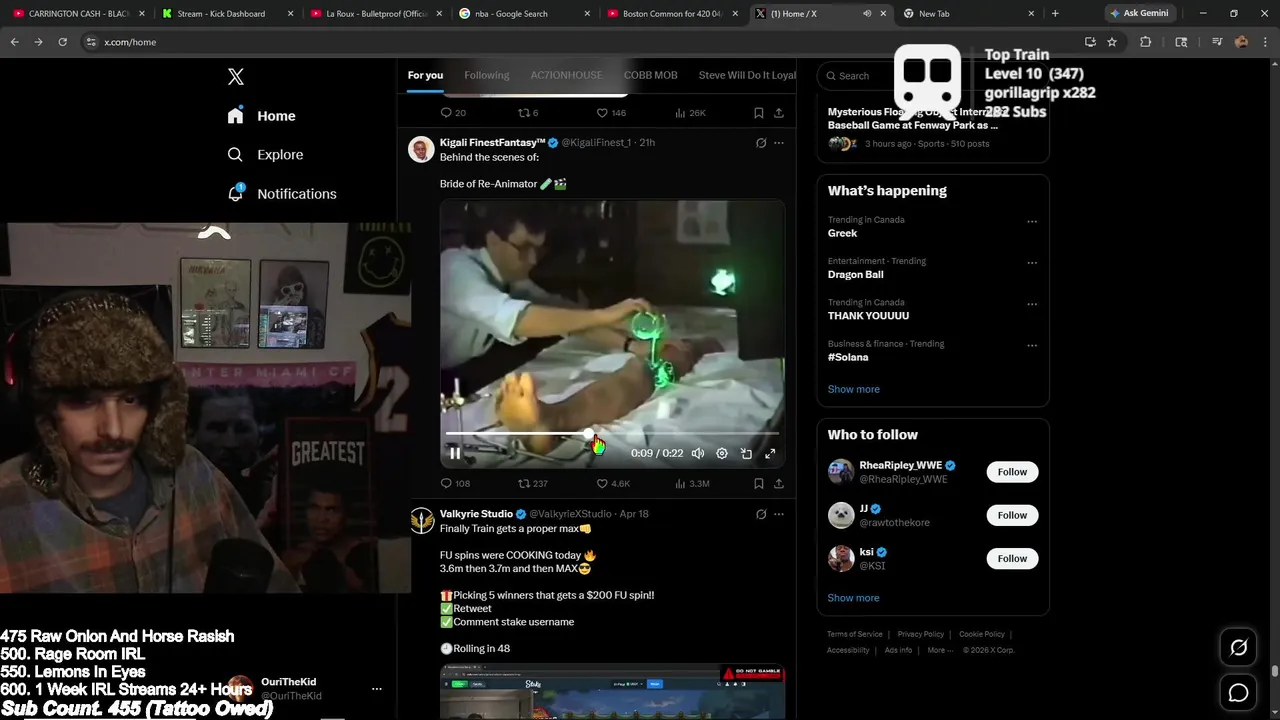Image resolution: width=1280 pixels, height=720 pixels.
Task: Like the top post with 146 likes
Action: pyautogui.click(x=611, y=113)
